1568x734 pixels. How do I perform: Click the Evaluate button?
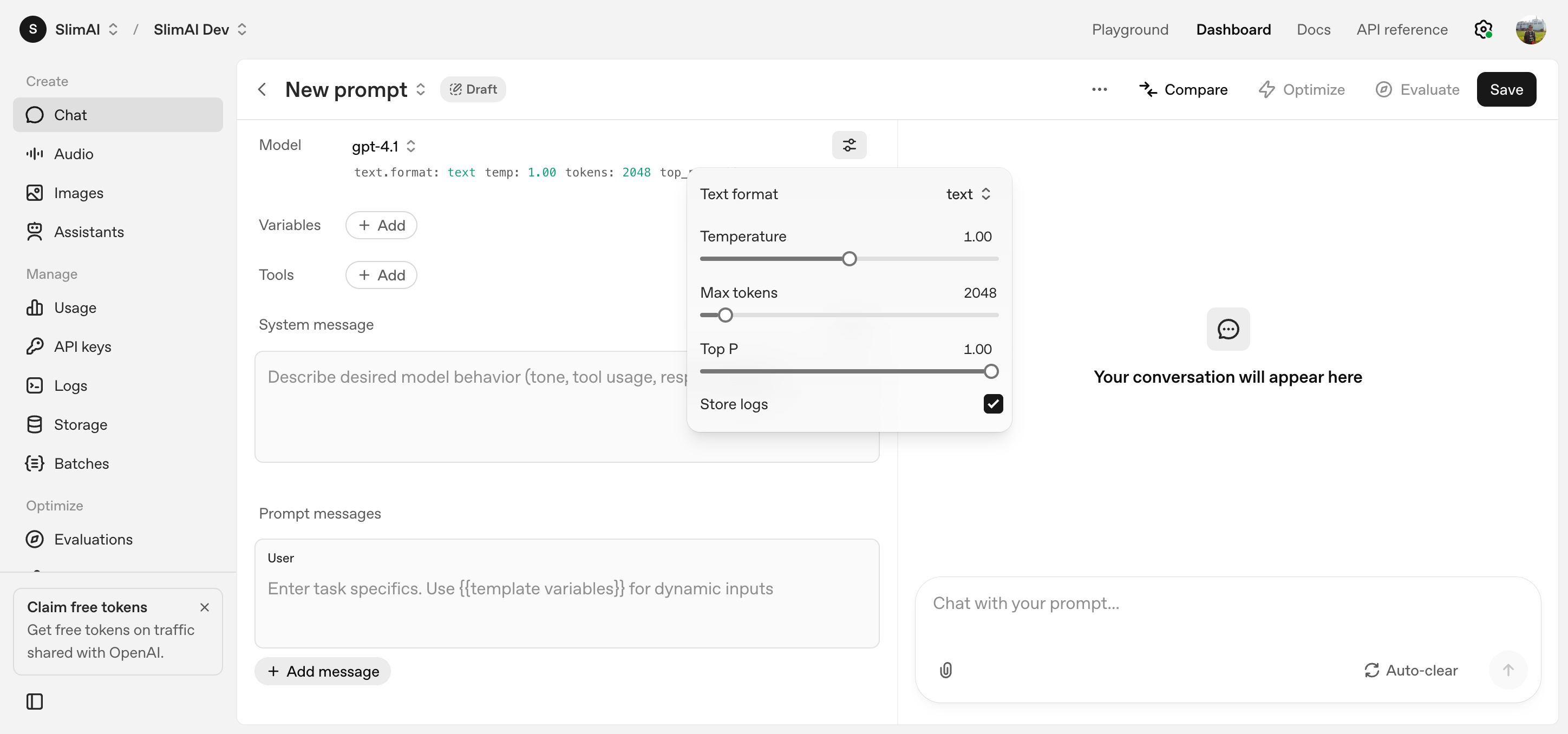click(1417, 89)
